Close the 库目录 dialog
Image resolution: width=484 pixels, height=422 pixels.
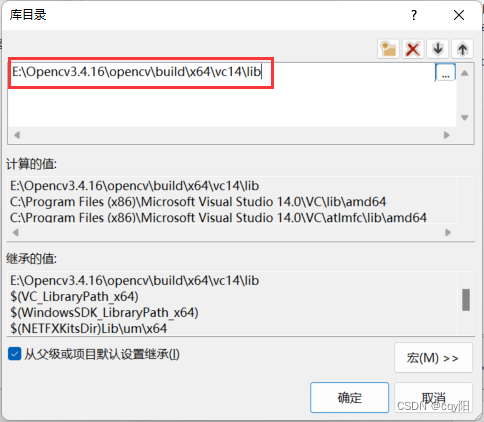click(459, 15)
